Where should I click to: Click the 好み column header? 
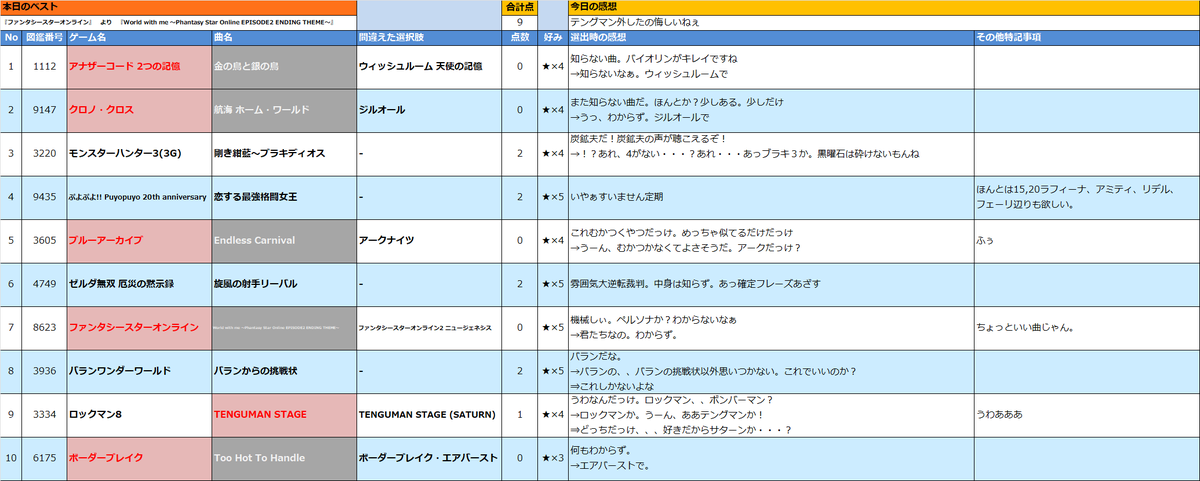pyautogui.click(x=553, y=37)
